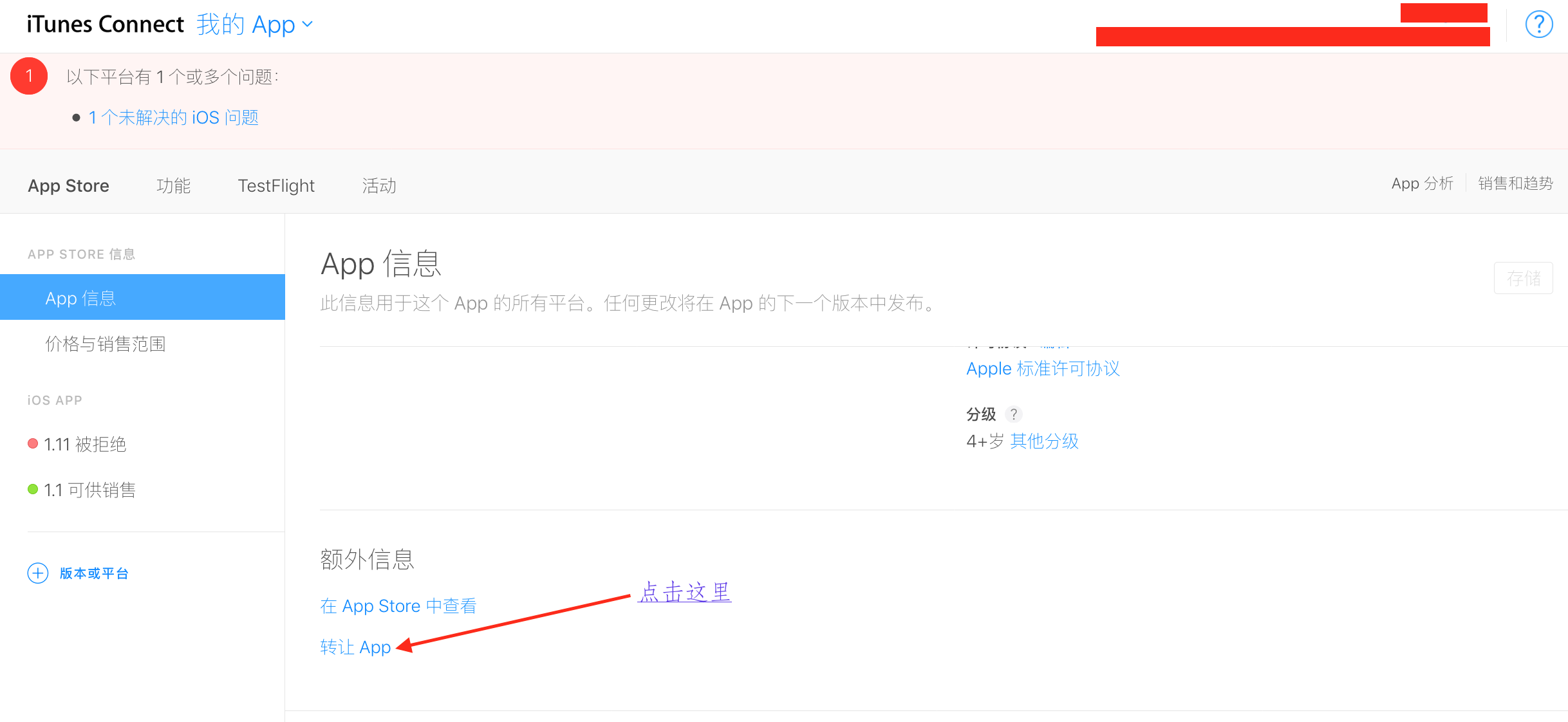Open version 1.1 可供销售
1568x722 pixels.
[x=89, y=490]
